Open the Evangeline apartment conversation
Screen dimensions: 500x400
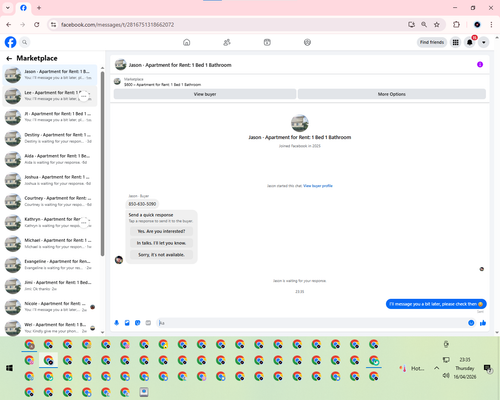(x=50, y=265)
